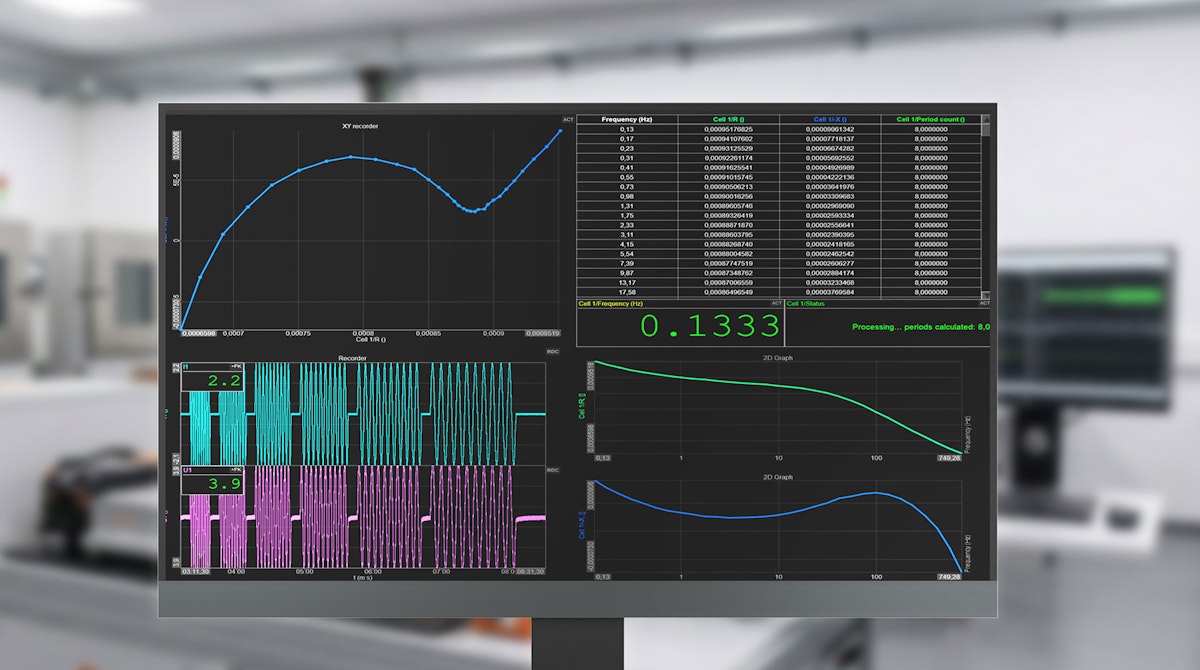This screenshot has height=670, width=1200.
Task: Click the frequency cell 9,87
Action: pos(627,272)
